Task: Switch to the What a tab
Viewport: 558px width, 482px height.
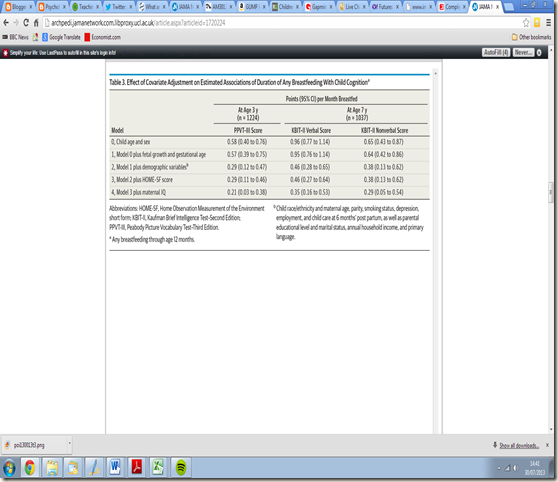Action: [151, 7]
